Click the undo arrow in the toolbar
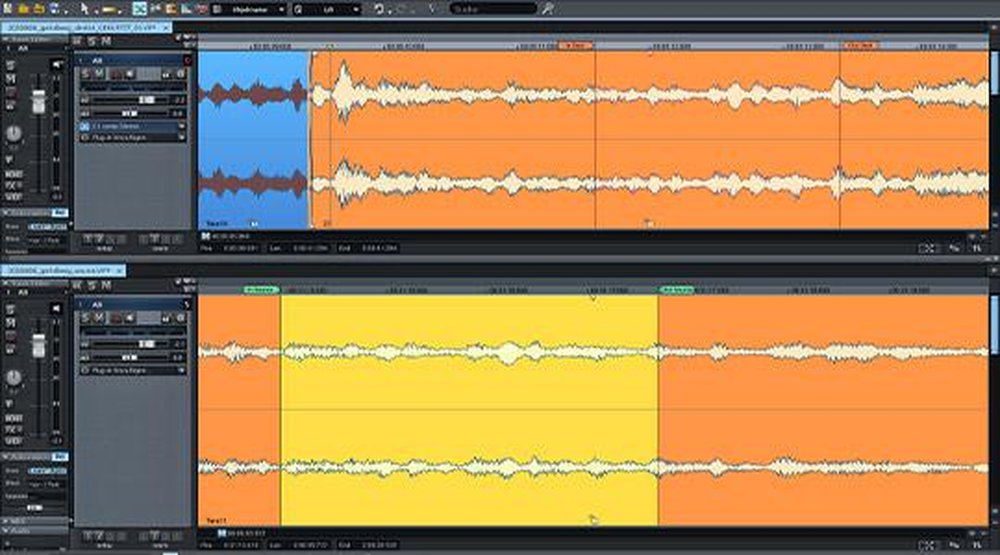This screenshot has height=555, width=1000. coord(379,9)
